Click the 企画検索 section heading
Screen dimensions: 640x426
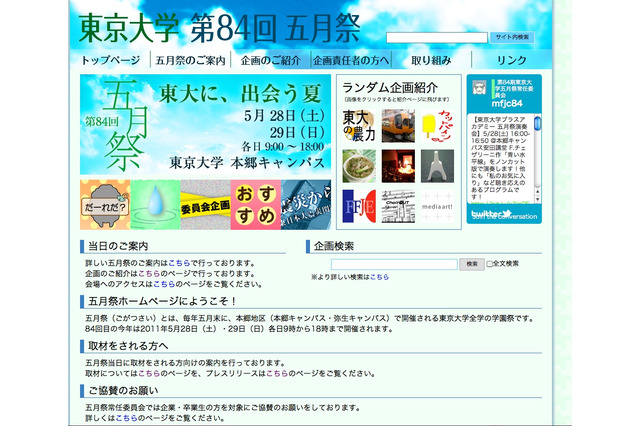[x=334, y=246]
